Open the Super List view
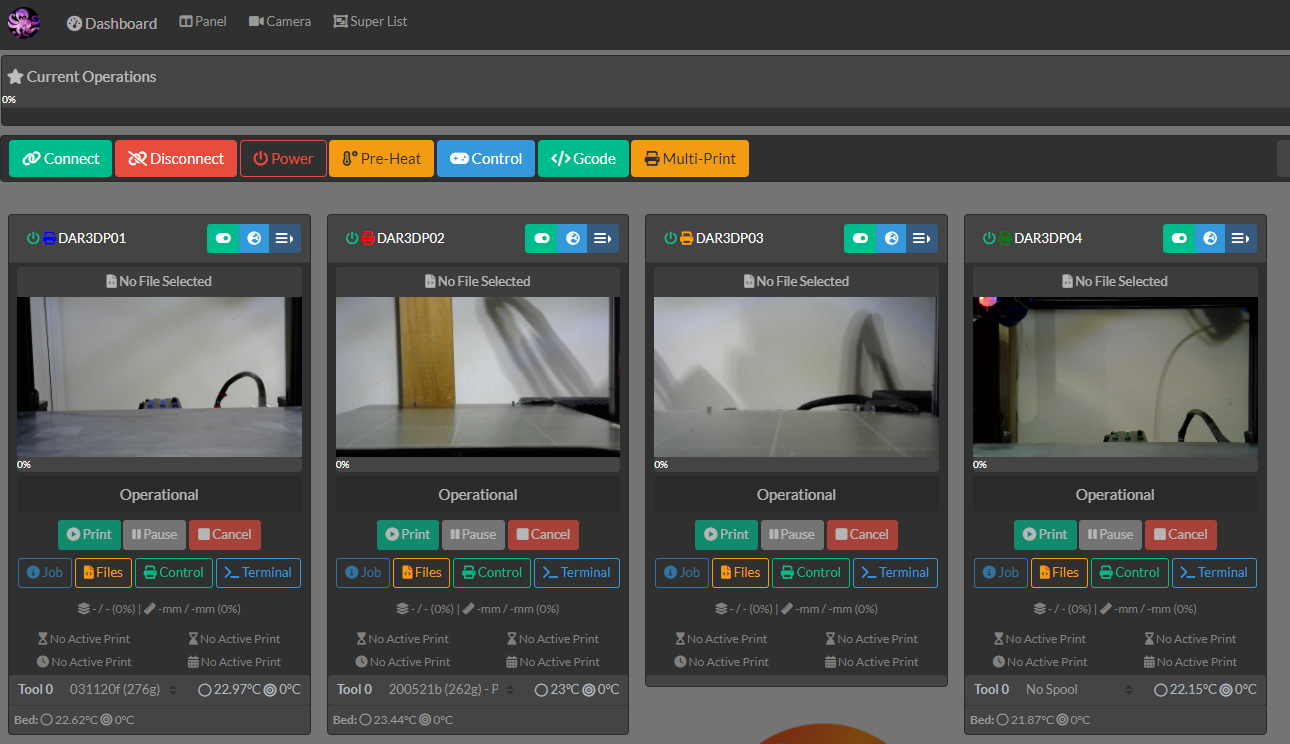The width and height of the screenshot is (1290, 744). [369, 21]
